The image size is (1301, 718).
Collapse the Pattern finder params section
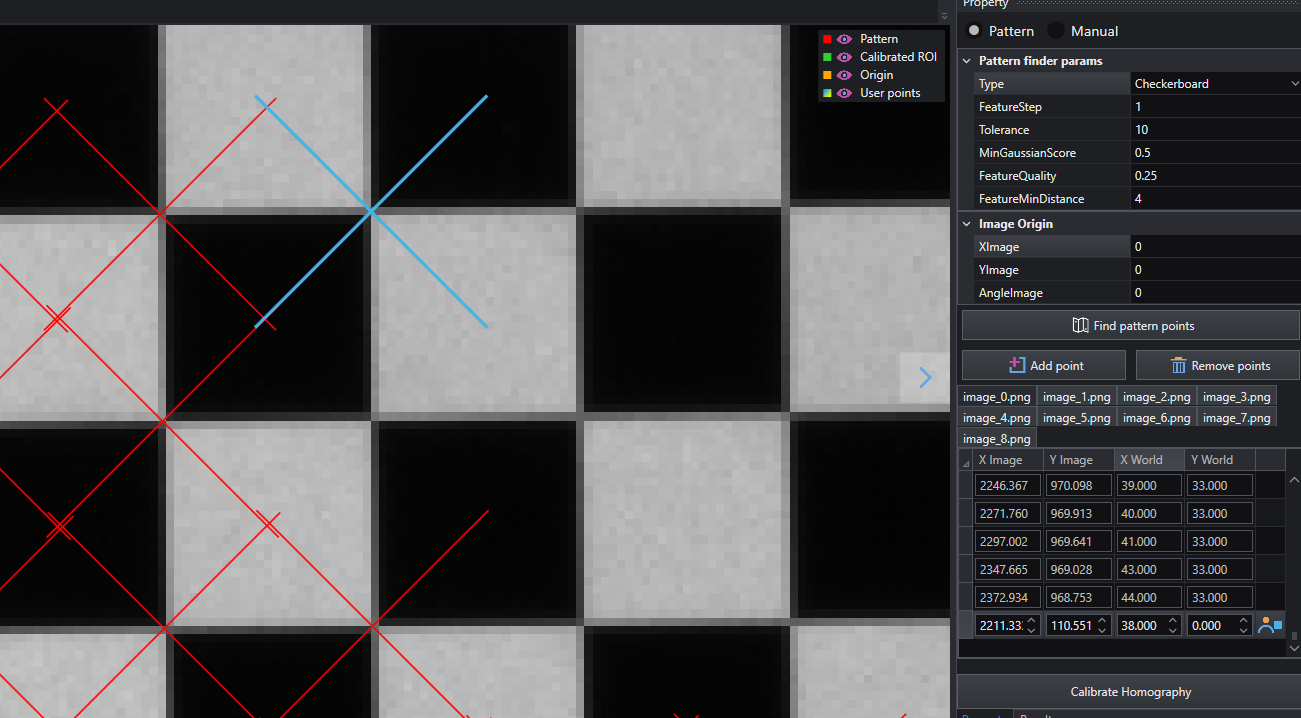tap(967, 61)
